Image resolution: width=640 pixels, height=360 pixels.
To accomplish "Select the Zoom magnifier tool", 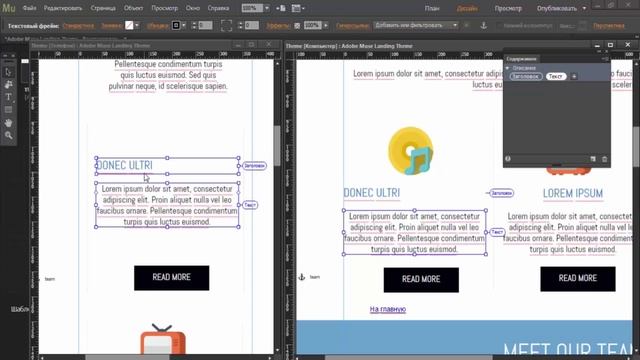I will [8, 135].
